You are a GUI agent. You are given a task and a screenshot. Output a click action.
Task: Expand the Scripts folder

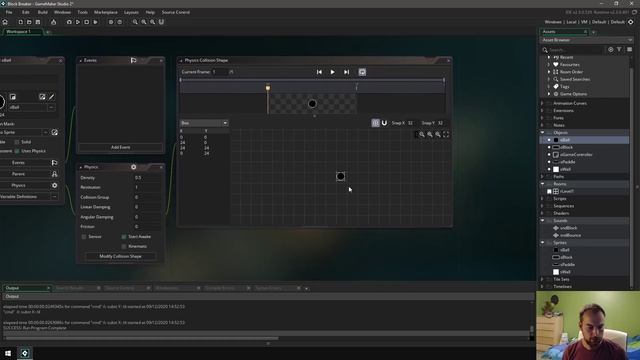point(542,199)
